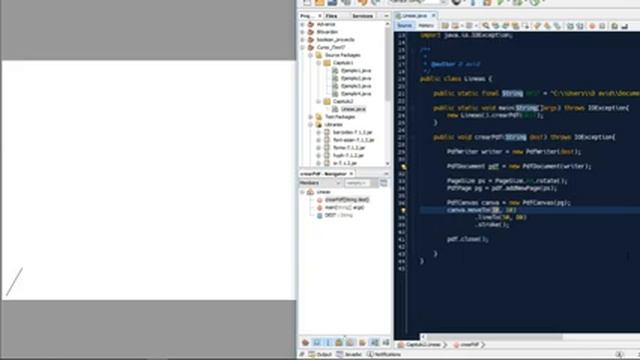Switch to the Services tab
The width and height of the screenshot is (640, 360).
(362, 16)
